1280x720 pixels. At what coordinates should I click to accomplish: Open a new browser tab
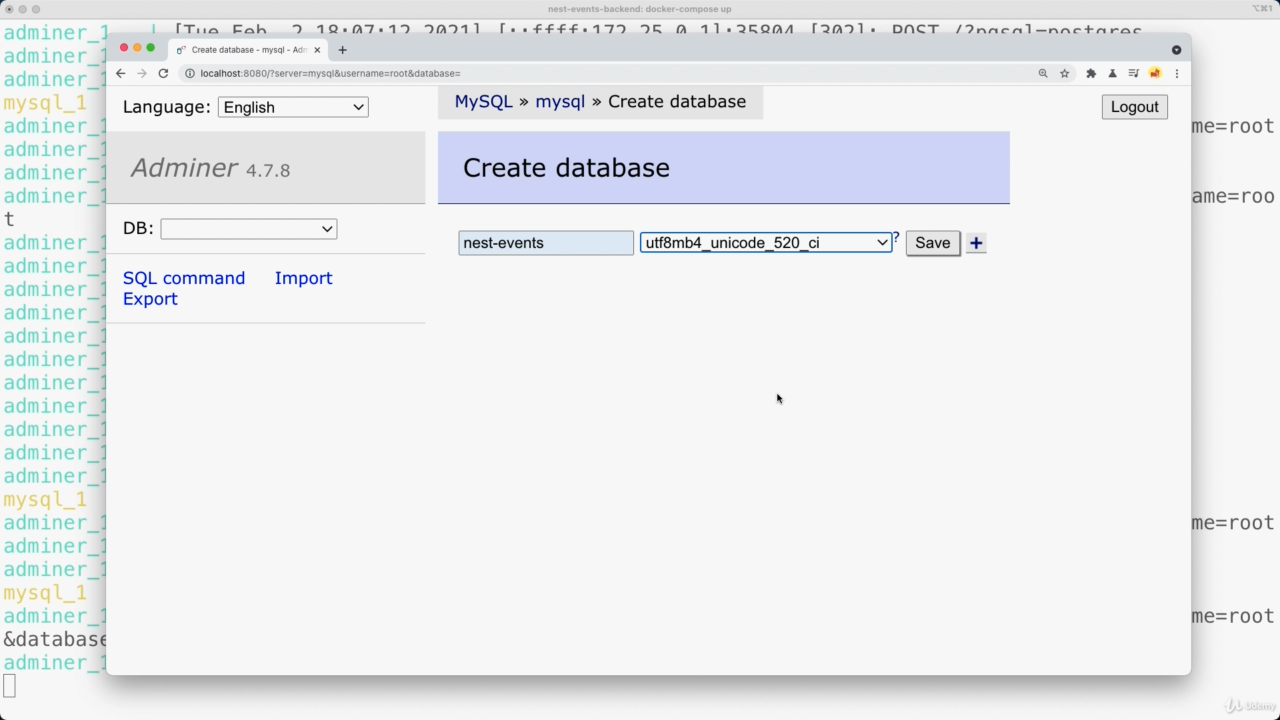coord(342,49)
